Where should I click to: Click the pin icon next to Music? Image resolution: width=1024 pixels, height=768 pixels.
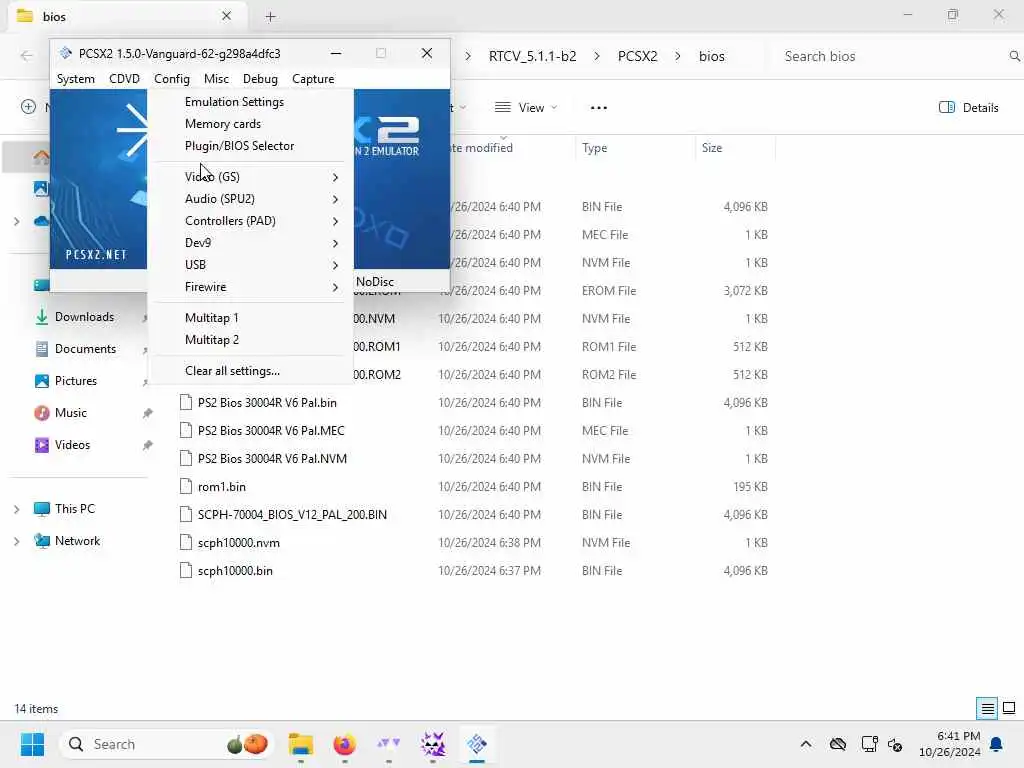tap(148, 413)
